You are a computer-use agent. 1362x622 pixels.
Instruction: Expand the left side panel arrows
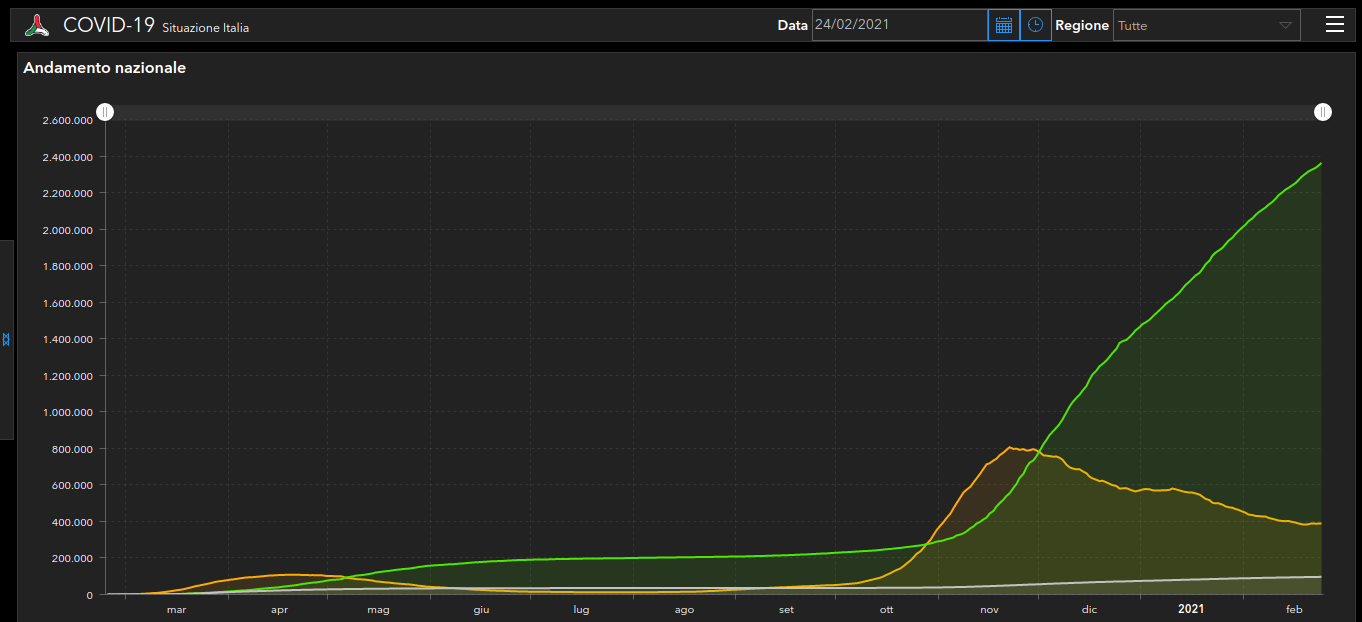(x=6, y=340)
